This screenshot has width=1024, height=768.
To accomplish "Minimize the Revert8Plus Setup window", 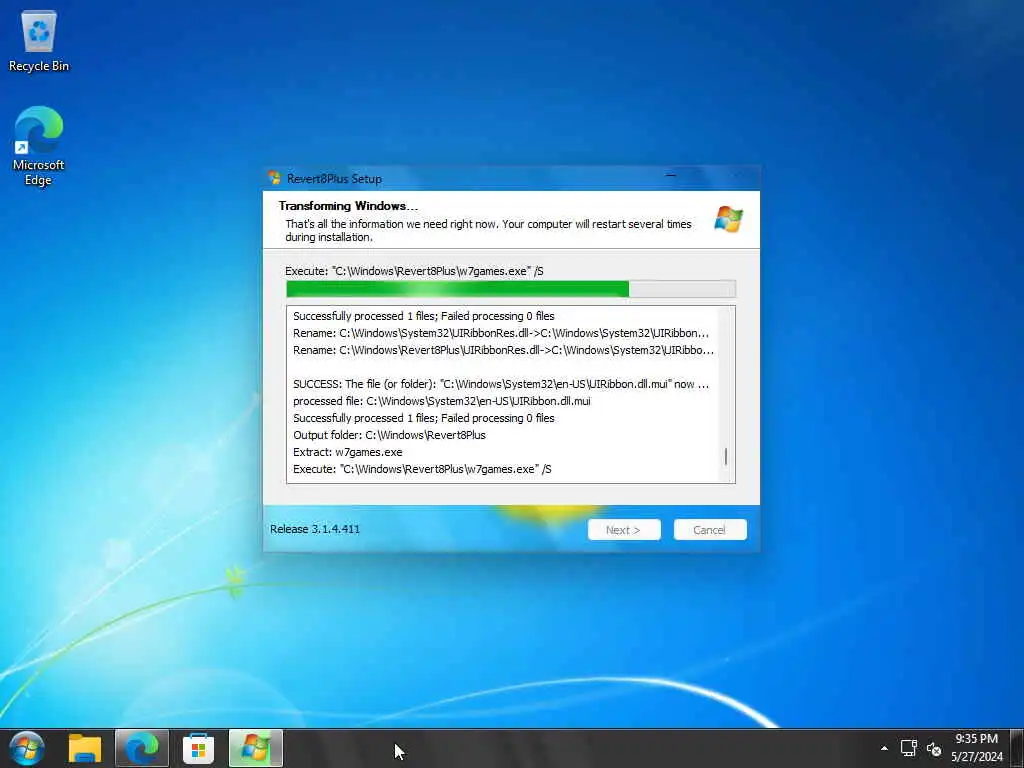I will click(671, 176).
